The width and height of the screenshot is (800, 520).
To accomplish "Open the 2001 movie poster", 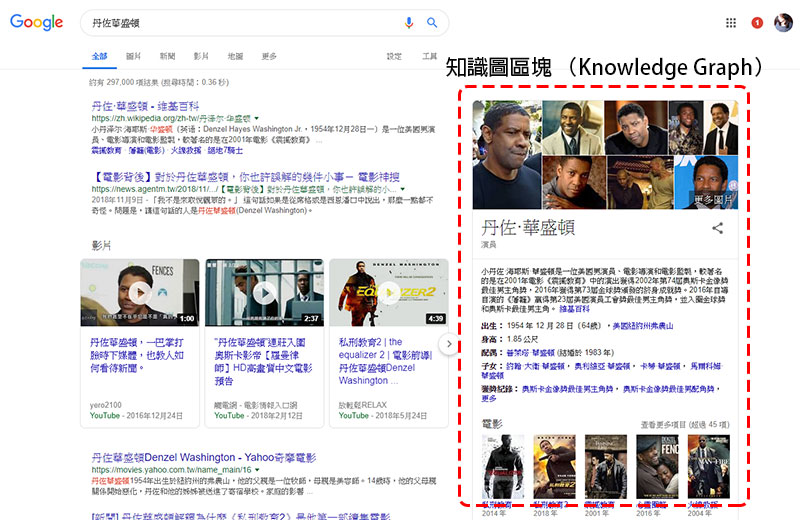I will (606, 466).
